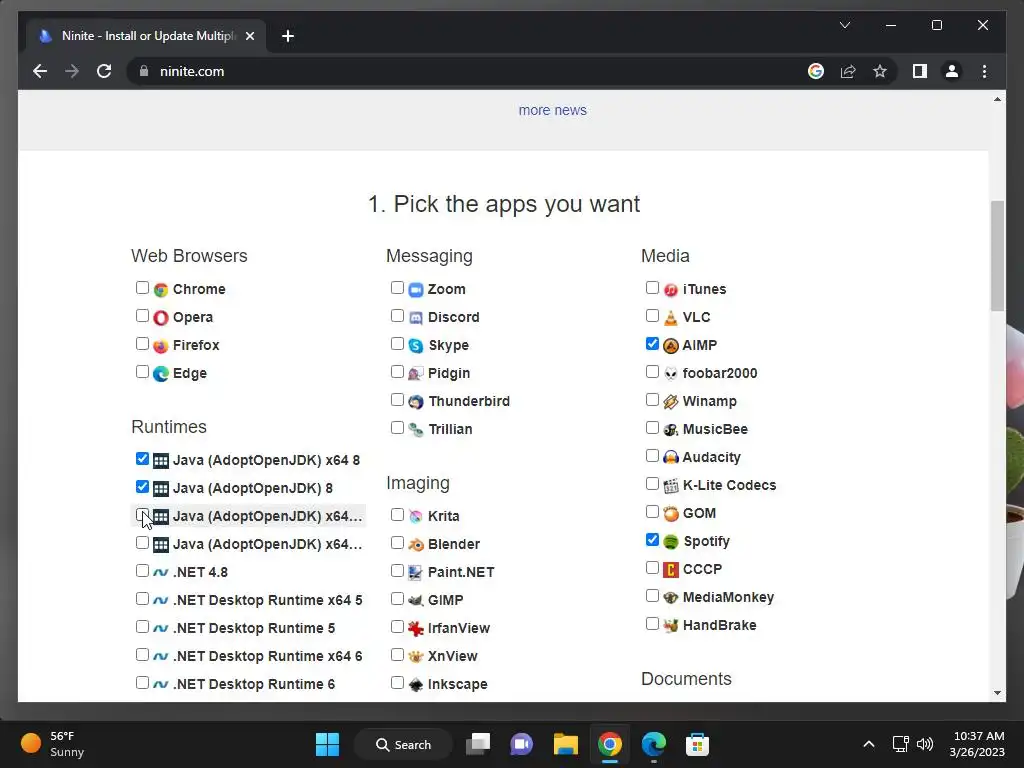Click the Pidgin label
The image size is (1024, 768).
coord(449,374)
